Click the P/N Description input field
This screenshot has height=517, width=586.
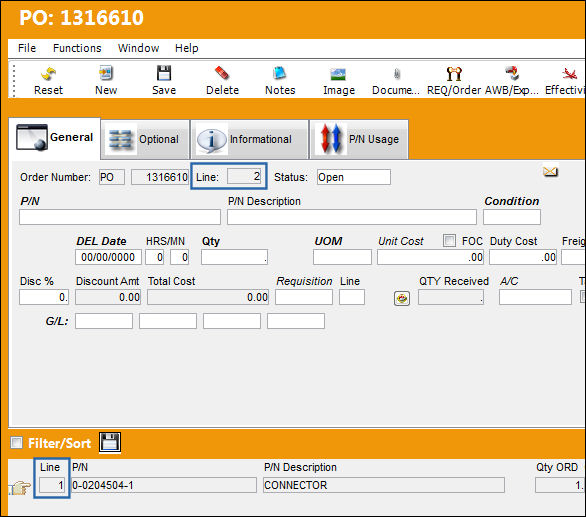tap(352, 217)
